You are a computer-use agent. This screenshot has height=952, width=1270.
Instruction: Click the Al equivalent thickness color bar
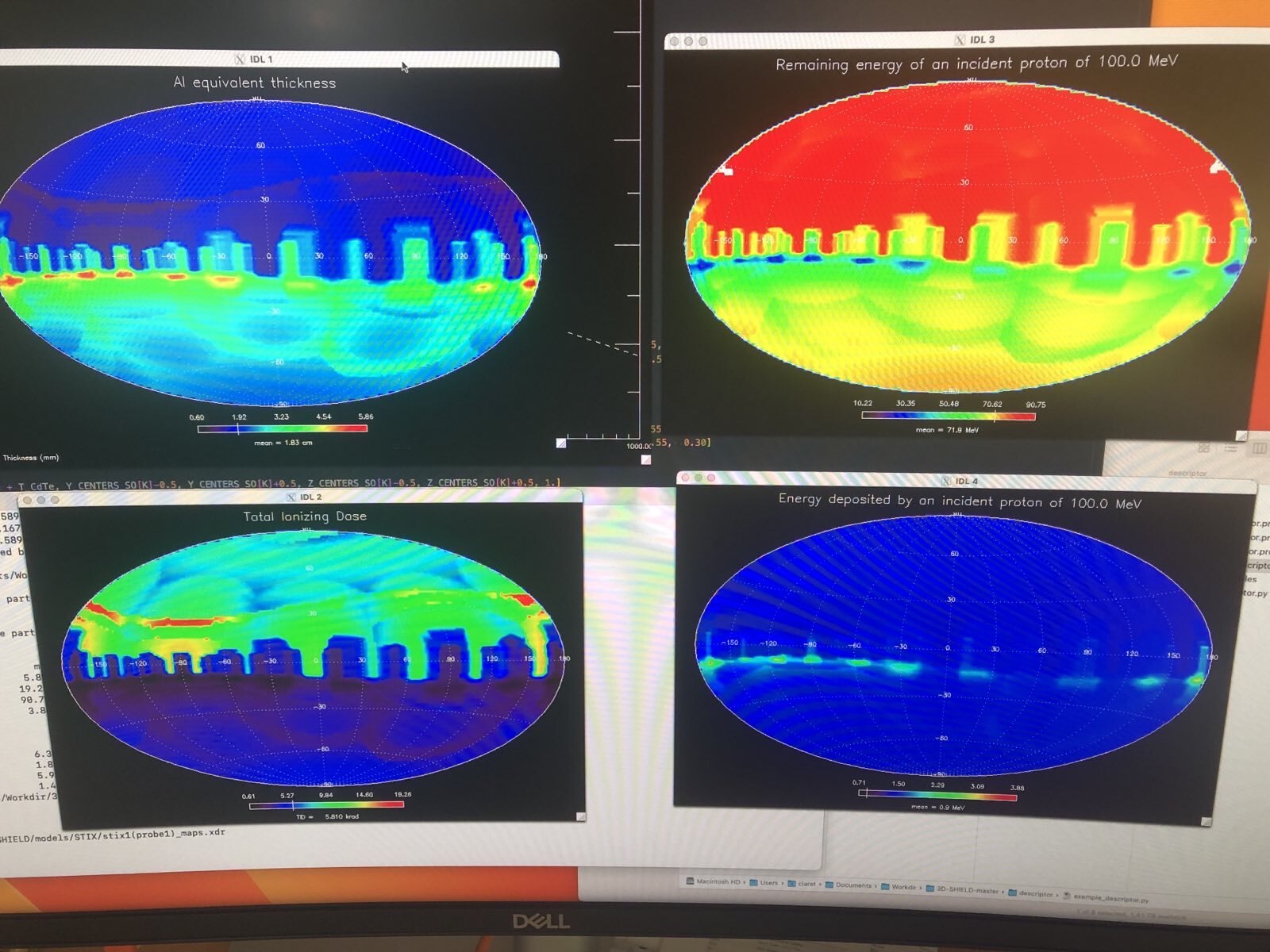pos(283,428)
